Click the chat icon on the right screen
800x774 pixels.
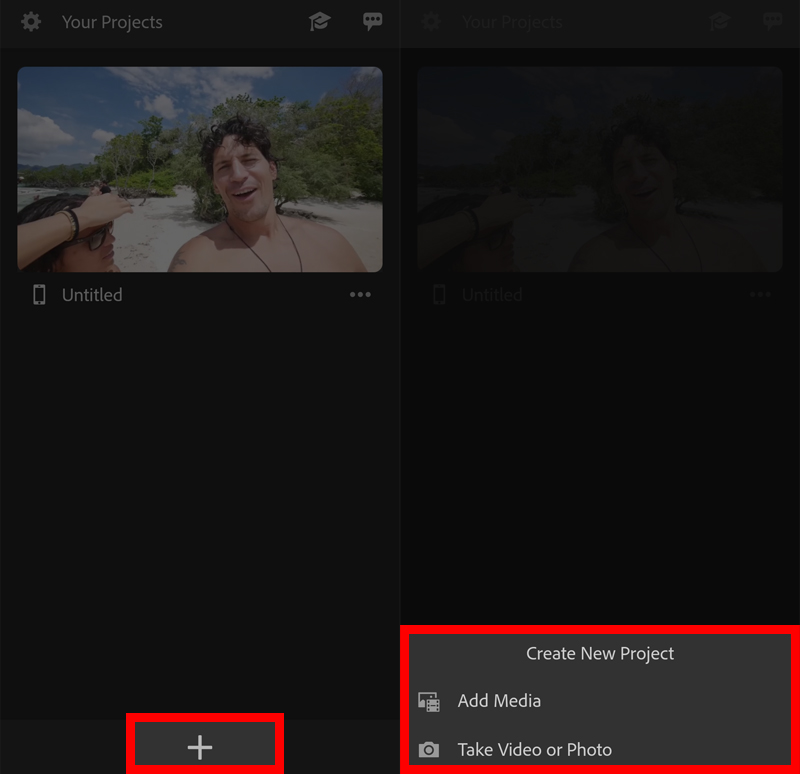point(772,21)
